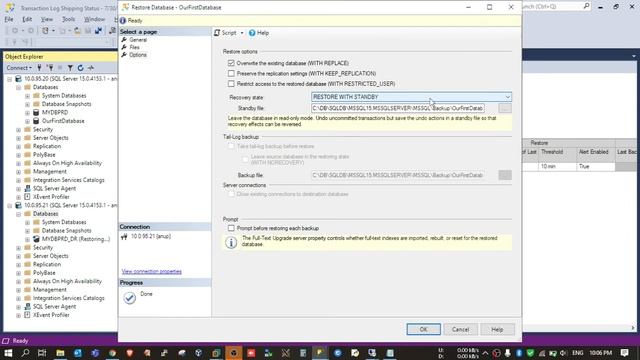Viewport: 640px width, 360px height.
Task: Confirm the restore with OK
Action: click(423, 329)
